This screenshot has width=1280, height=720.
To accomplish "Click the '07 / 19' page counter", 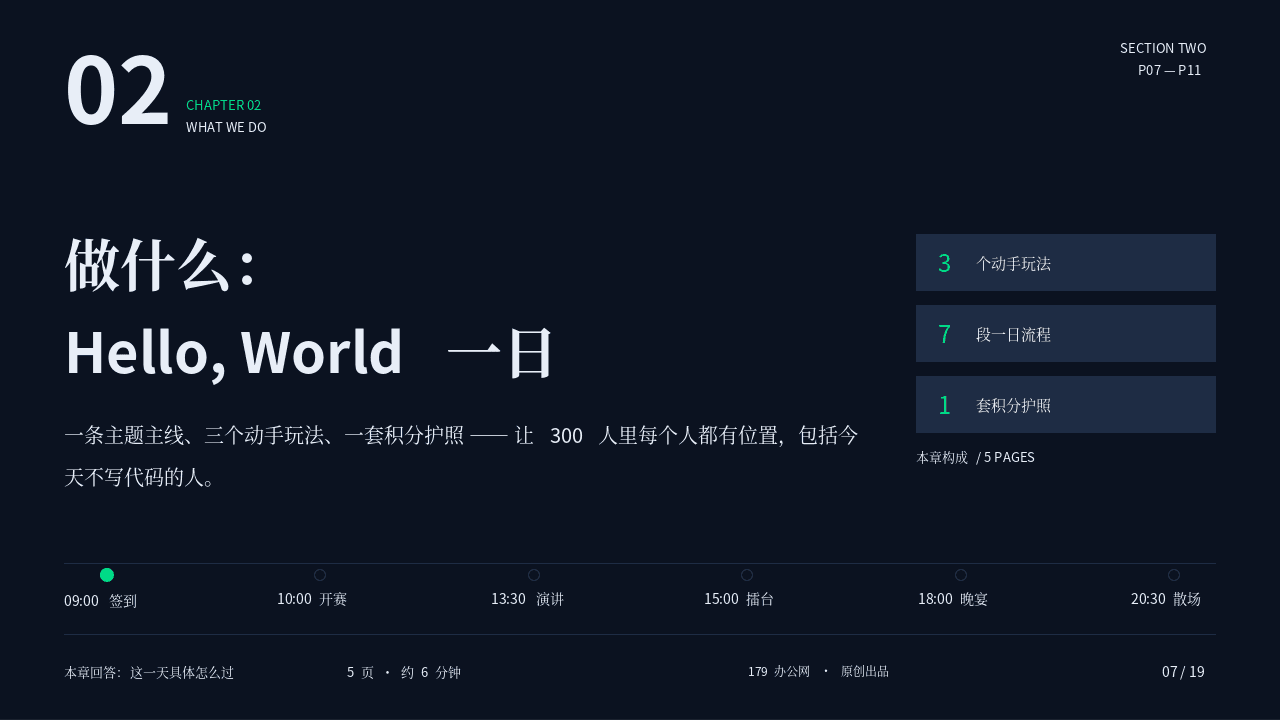I will coord(1183,672).
